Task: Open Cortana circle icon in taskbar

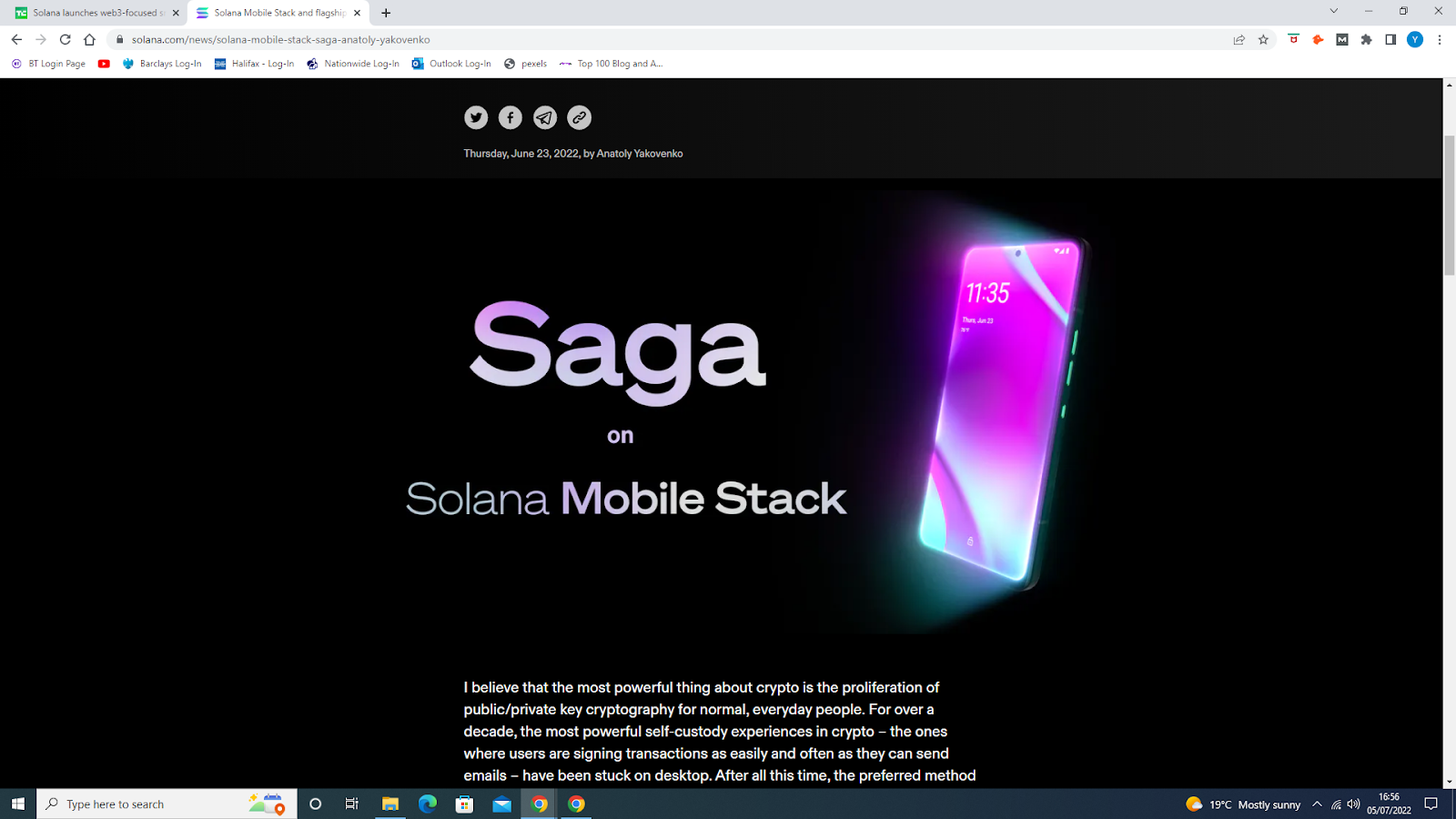Action: click(315, 804)
